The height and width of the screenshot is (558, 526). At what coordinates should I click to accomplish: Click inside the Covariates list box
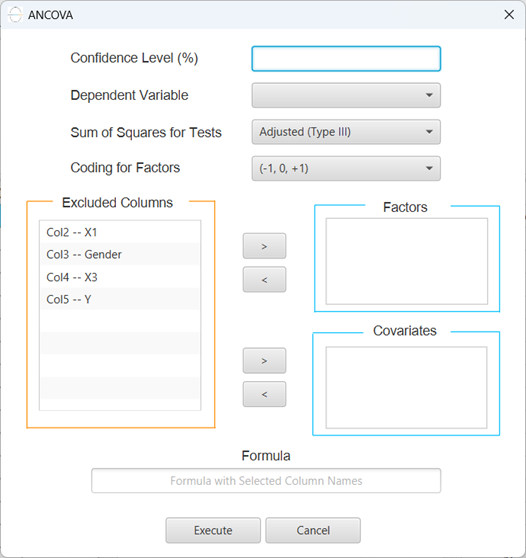(x=406, y=388)
